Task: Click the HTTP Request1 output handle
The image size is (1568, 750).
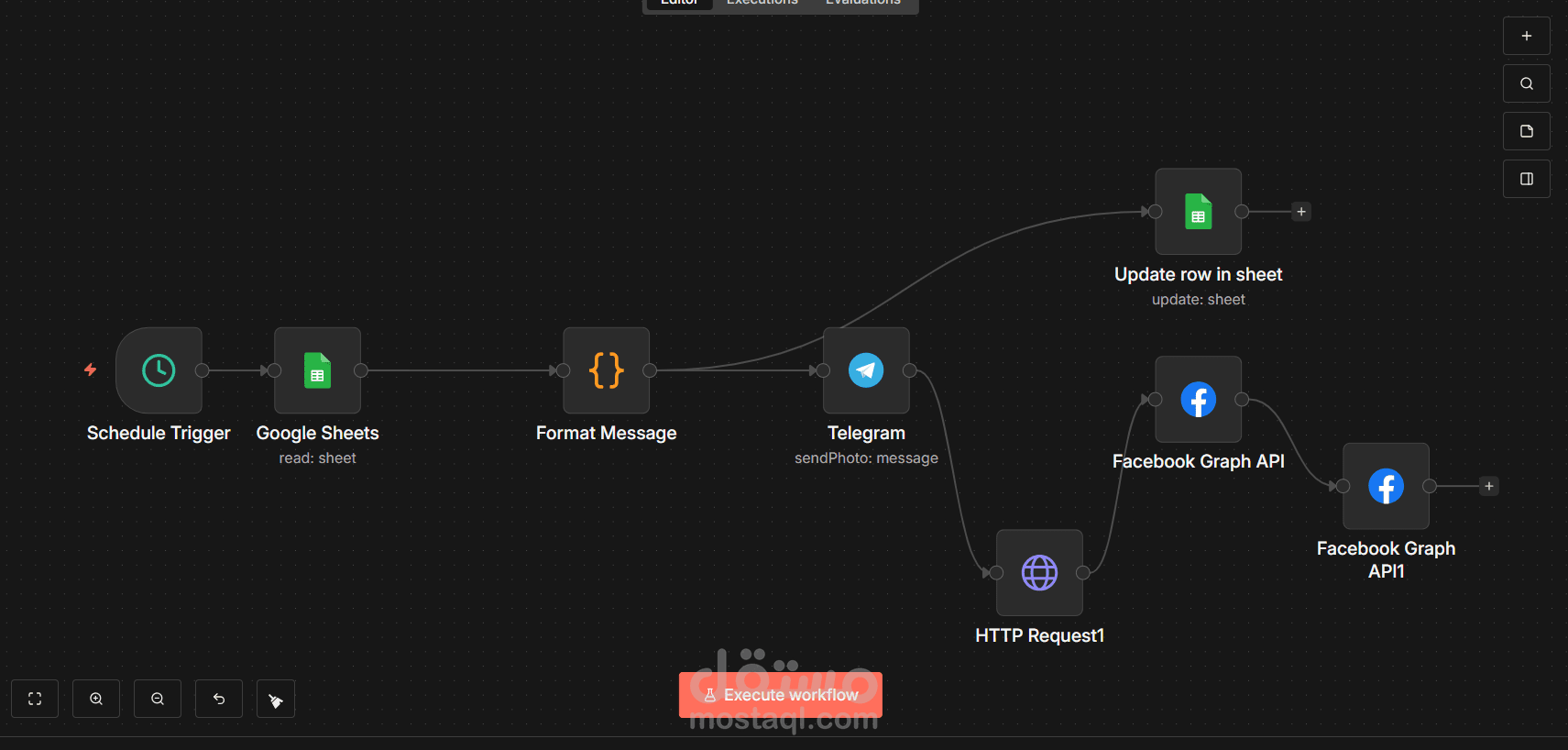Action: coord(1083,573)
